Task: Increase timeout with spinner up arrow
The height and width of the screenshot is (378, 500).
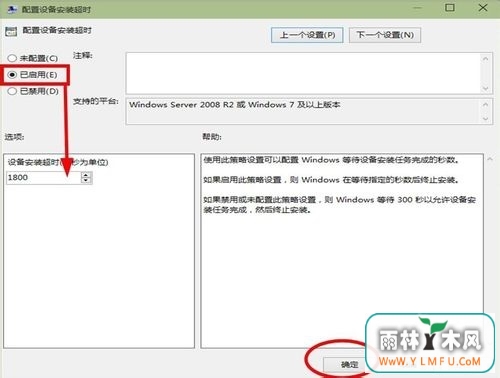Action: 86,174
